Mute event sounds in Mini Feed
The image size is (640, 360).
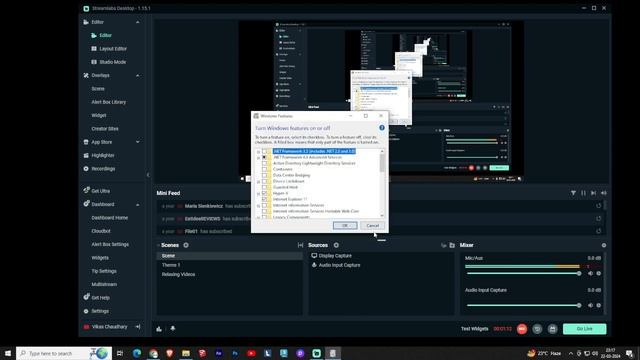(604, 193)
